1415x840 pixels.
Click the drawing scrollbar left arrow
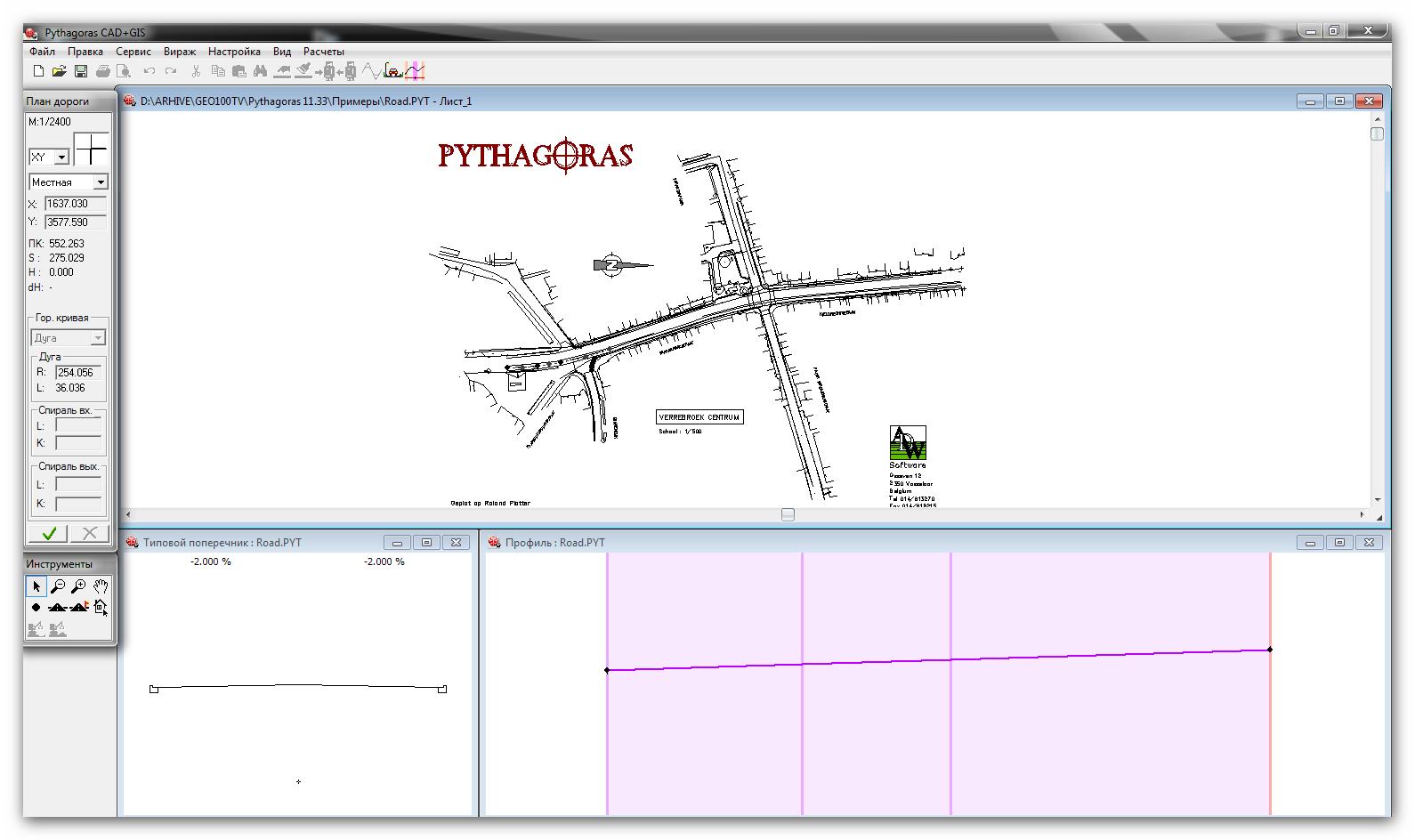click(x=127, y=514)
